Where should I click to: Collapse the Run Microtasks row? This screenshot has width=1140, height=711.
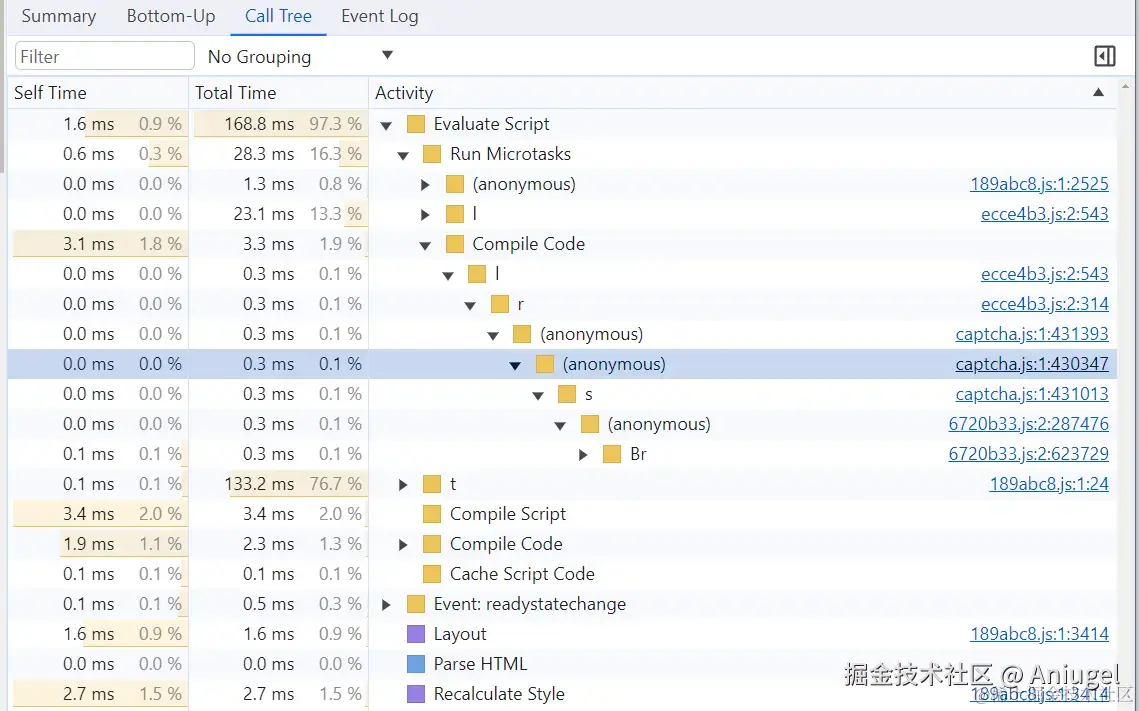[403, 155]
